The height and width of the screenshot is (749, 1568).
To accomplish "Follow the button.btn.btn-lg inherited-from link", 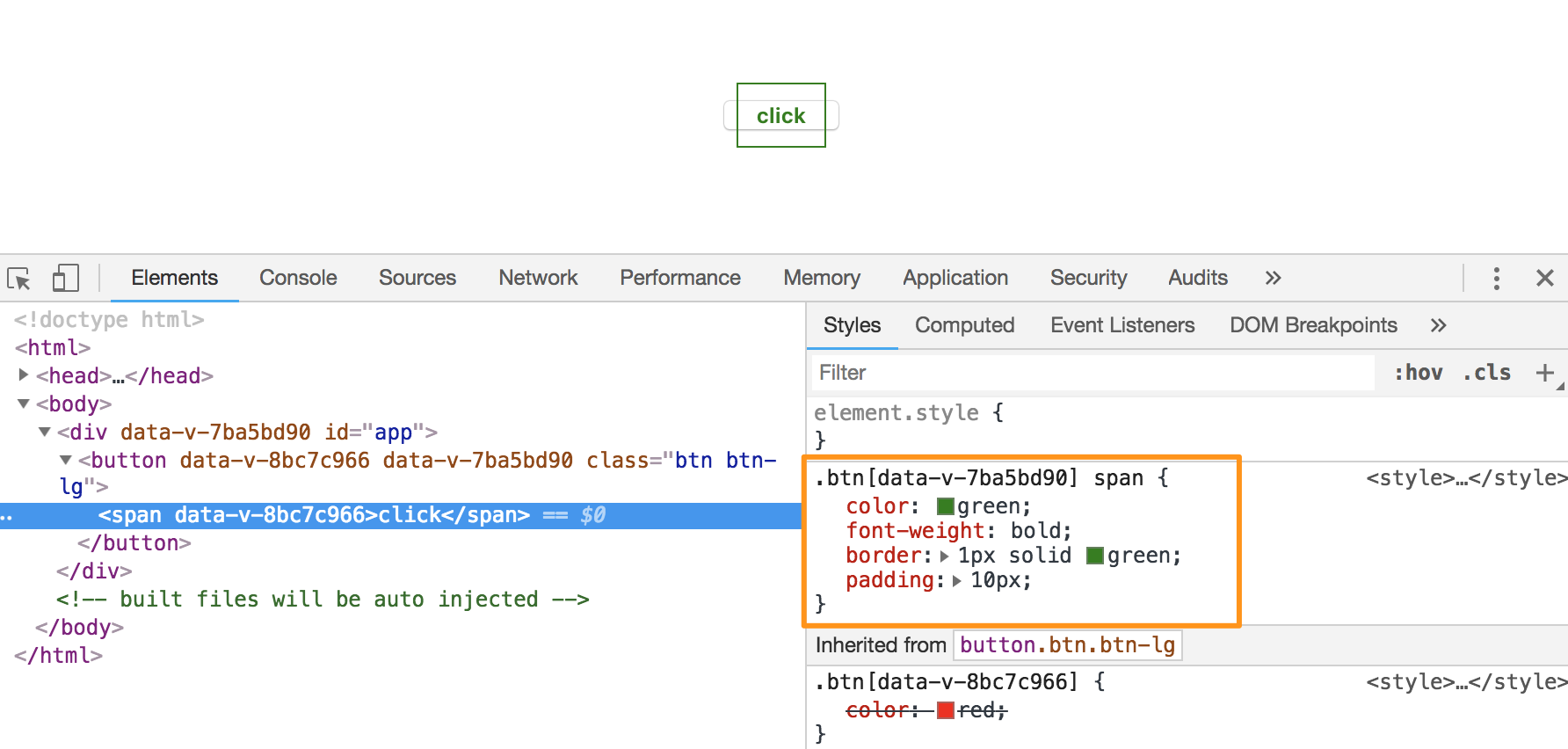I will point(1067,645).
